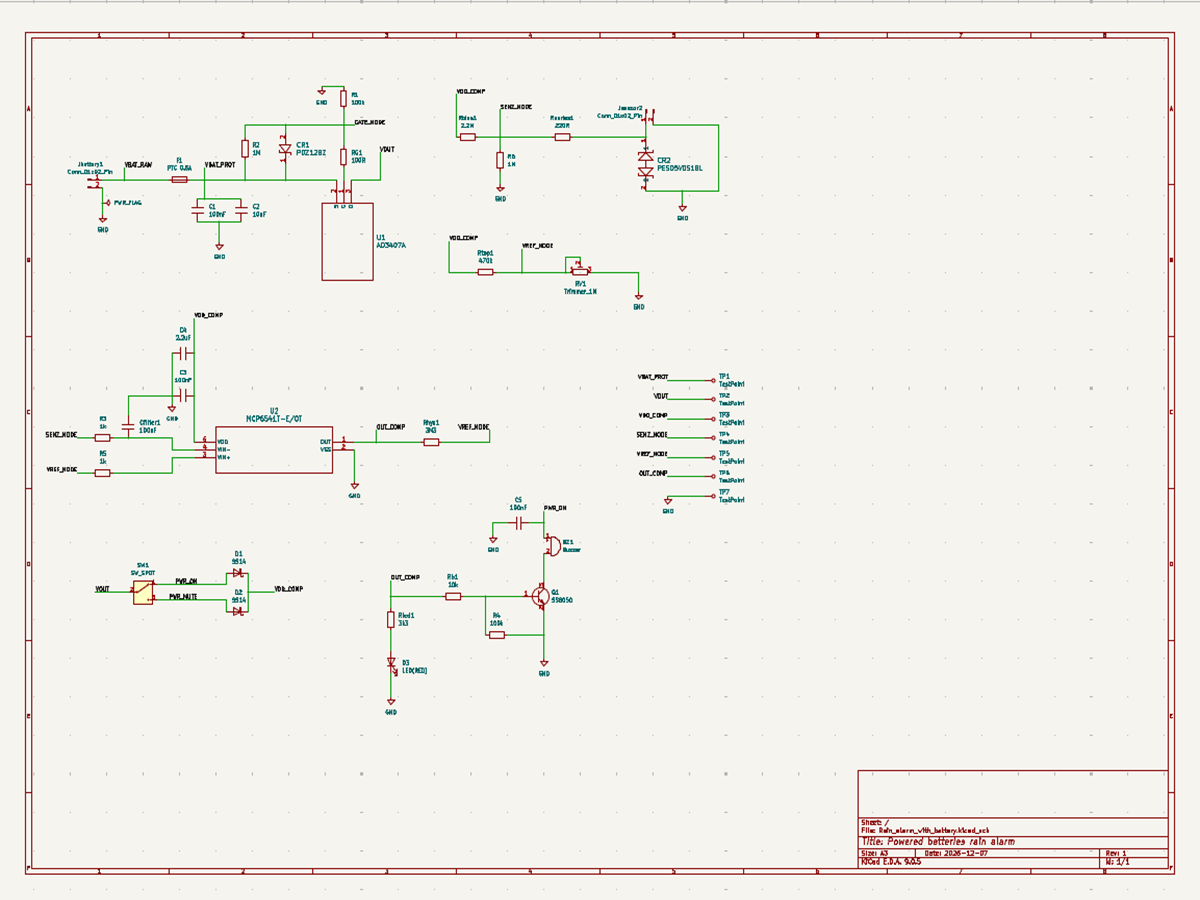This screenshot has height=900, width=1200.
Task: Toggle the SW1 SW_SPDT power switch
Action: [x=141, y=590]
